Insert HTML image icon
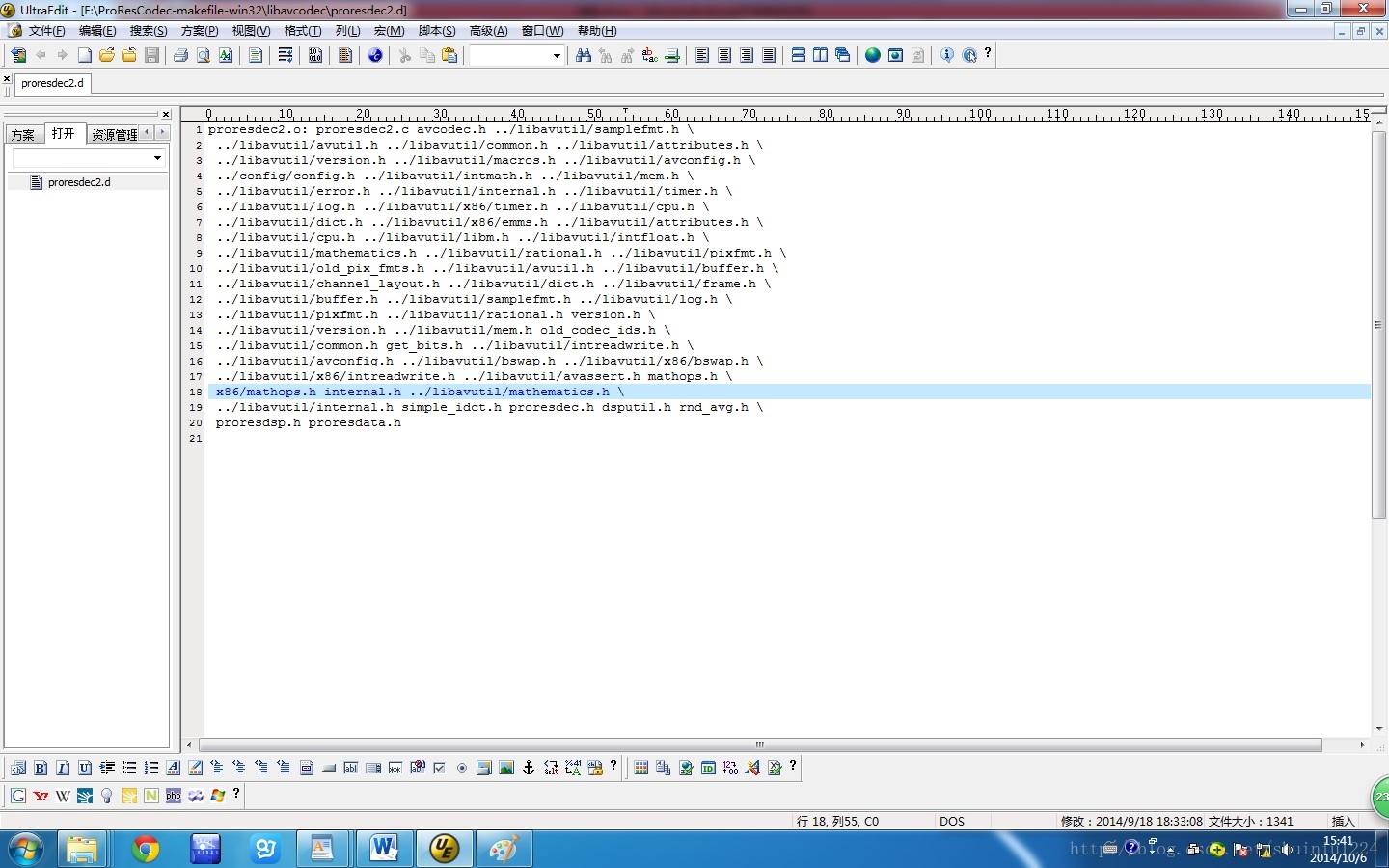Image resolution: width=1389 pixels, height=868 pixels. pos(506,768)
